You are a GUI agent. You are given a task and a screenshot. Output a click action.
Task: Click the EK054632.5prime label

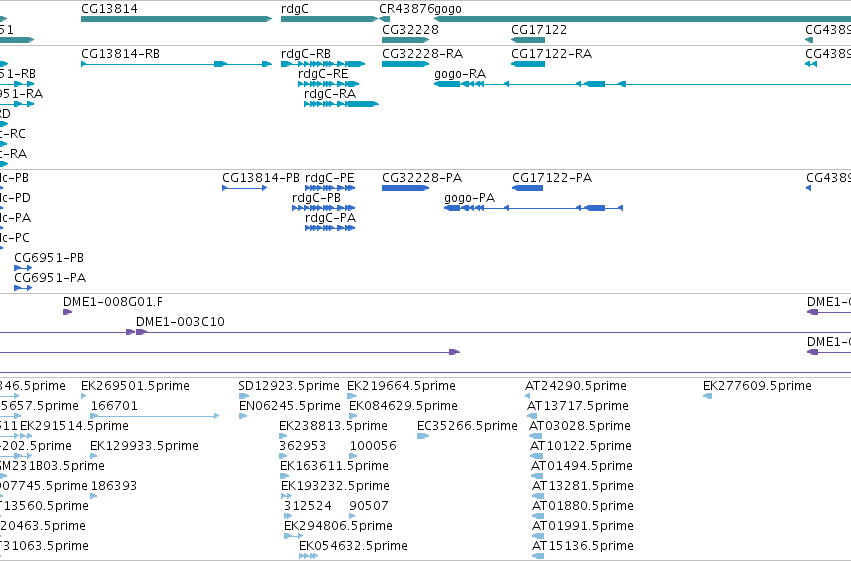[353, 546]
